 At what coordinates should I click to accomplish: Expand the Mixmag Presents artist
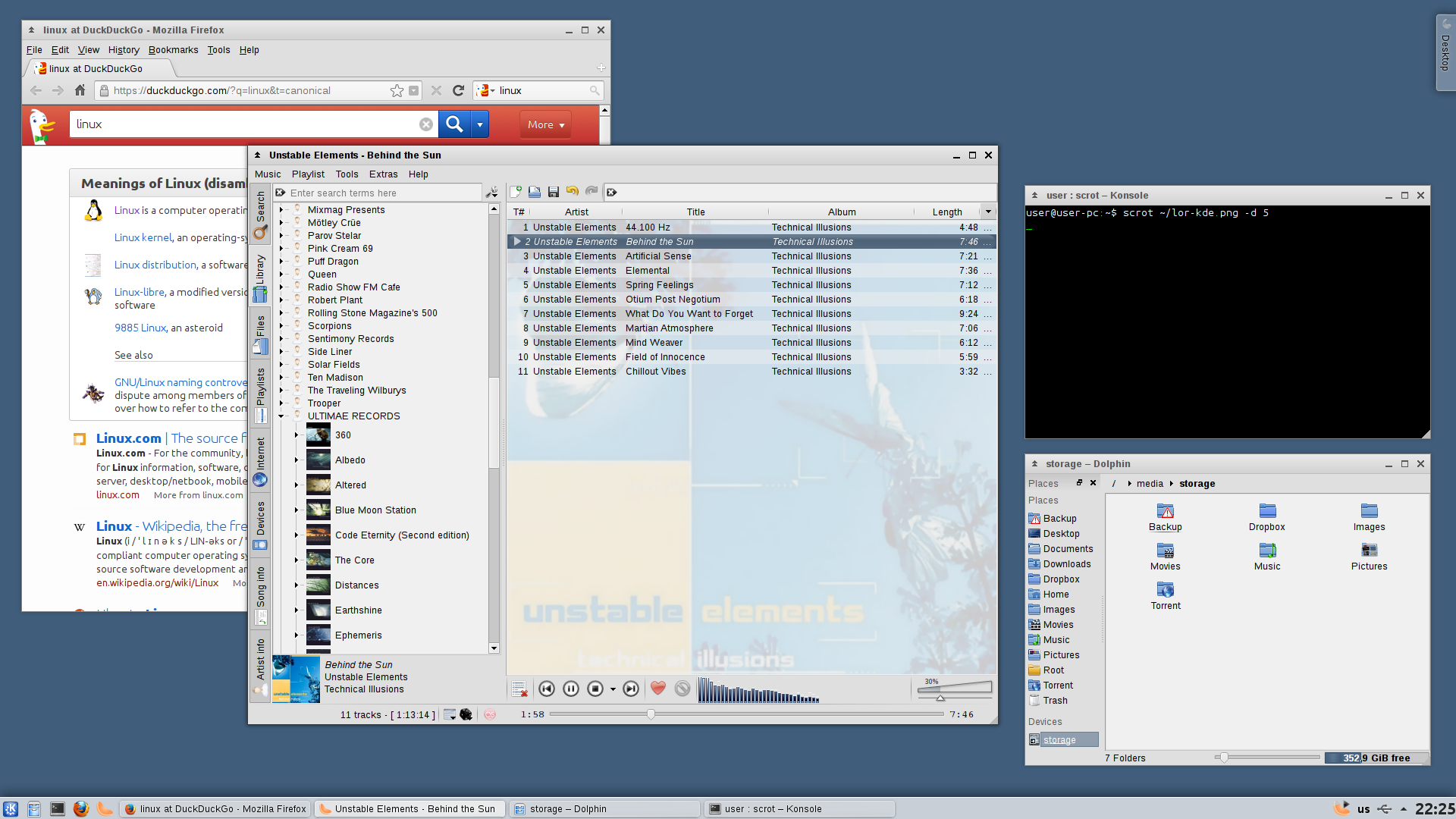point(281,210)
